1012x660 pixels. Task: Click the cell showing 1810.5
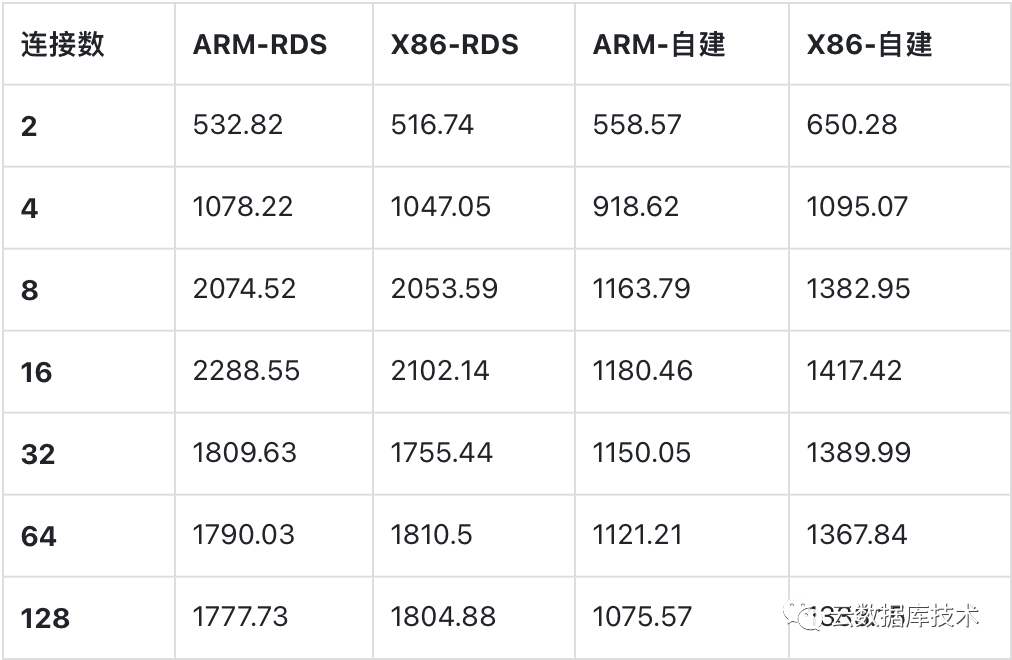(x=432, y=534)
